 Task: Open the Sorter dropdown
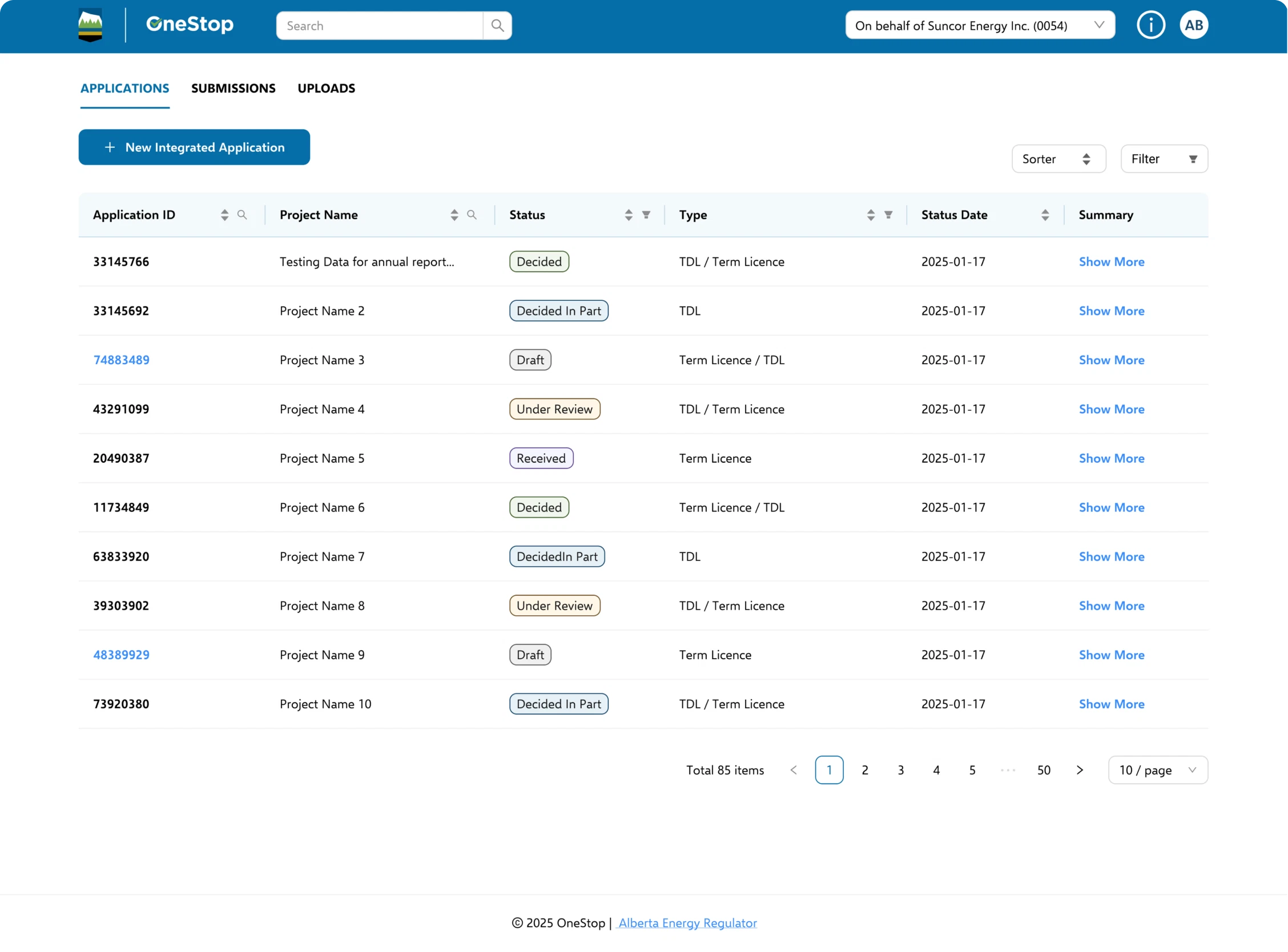pyautogui.click(x=1058, y=159)
